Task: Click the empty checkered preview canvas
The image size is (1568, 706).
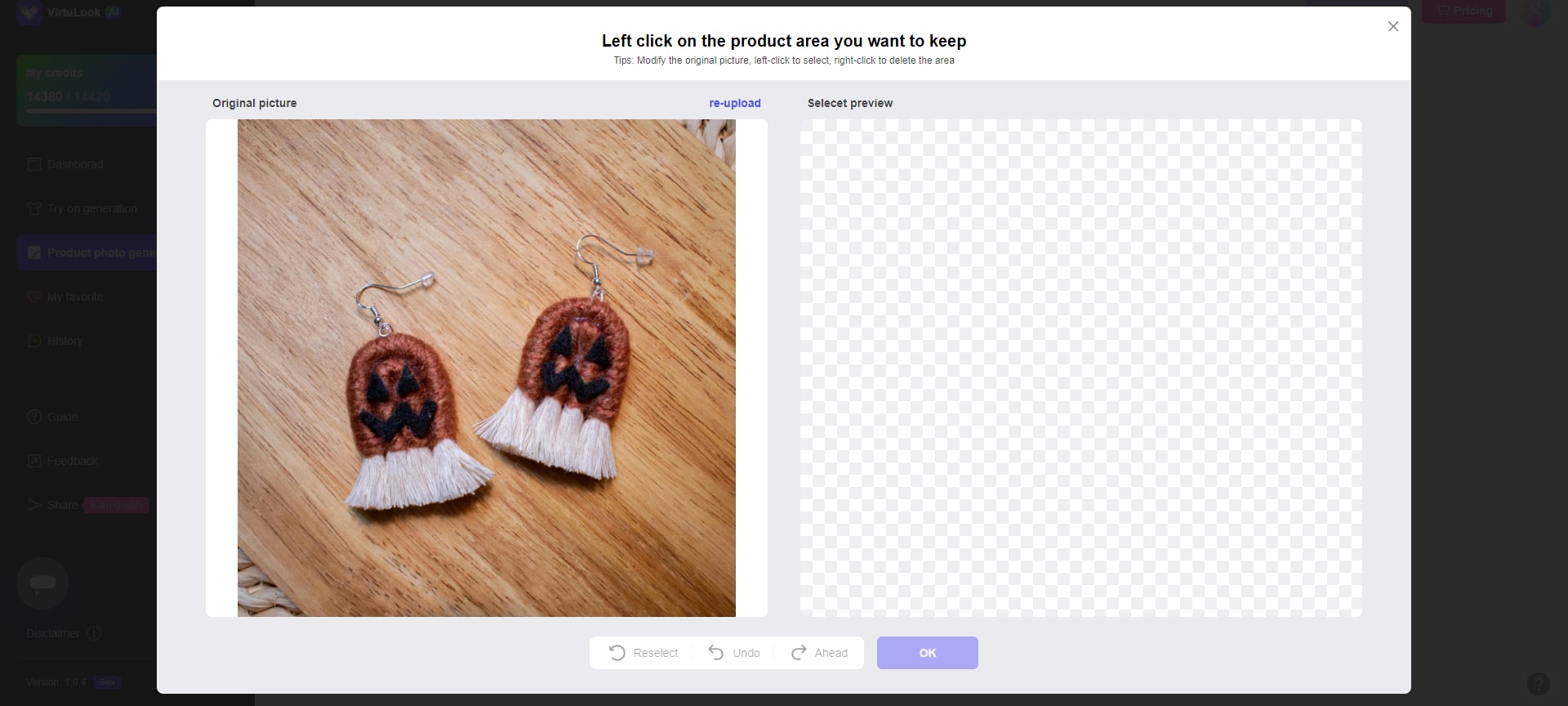Action: click(x=1081, y=368)
